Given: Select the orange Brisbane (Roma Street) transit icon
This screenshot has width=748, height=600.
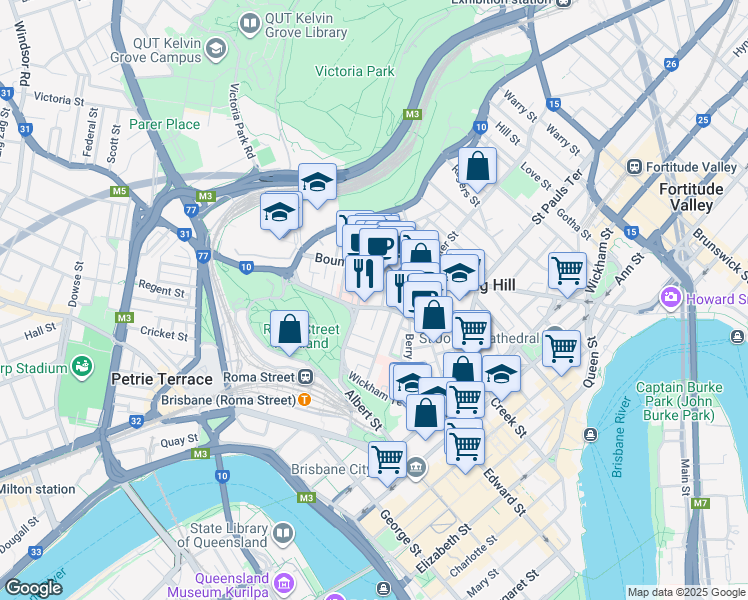Looking at the screenshot, I should (x=304, y=399).
